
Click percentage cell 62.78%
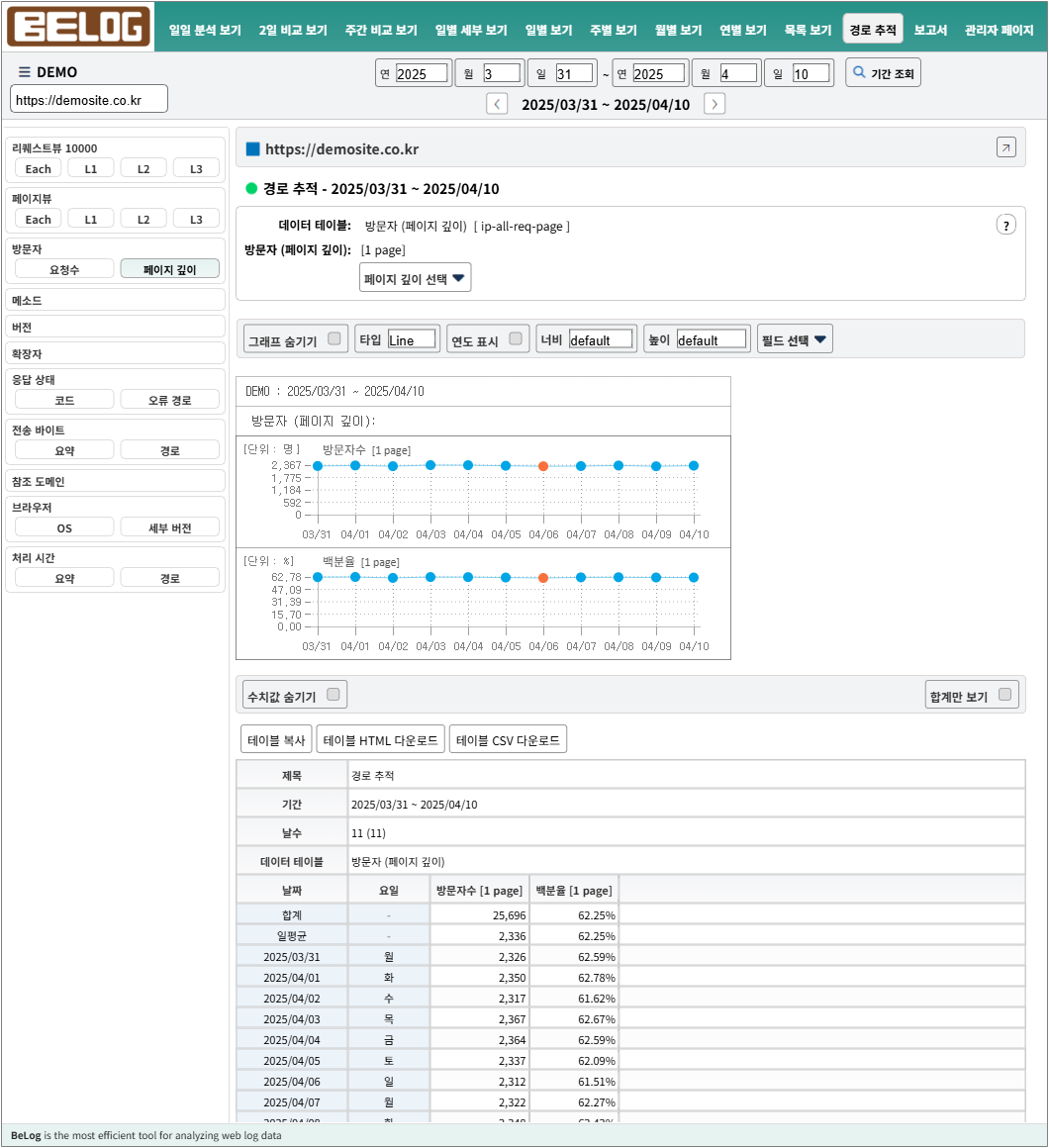pyautogui.click(x=574, y=977)
